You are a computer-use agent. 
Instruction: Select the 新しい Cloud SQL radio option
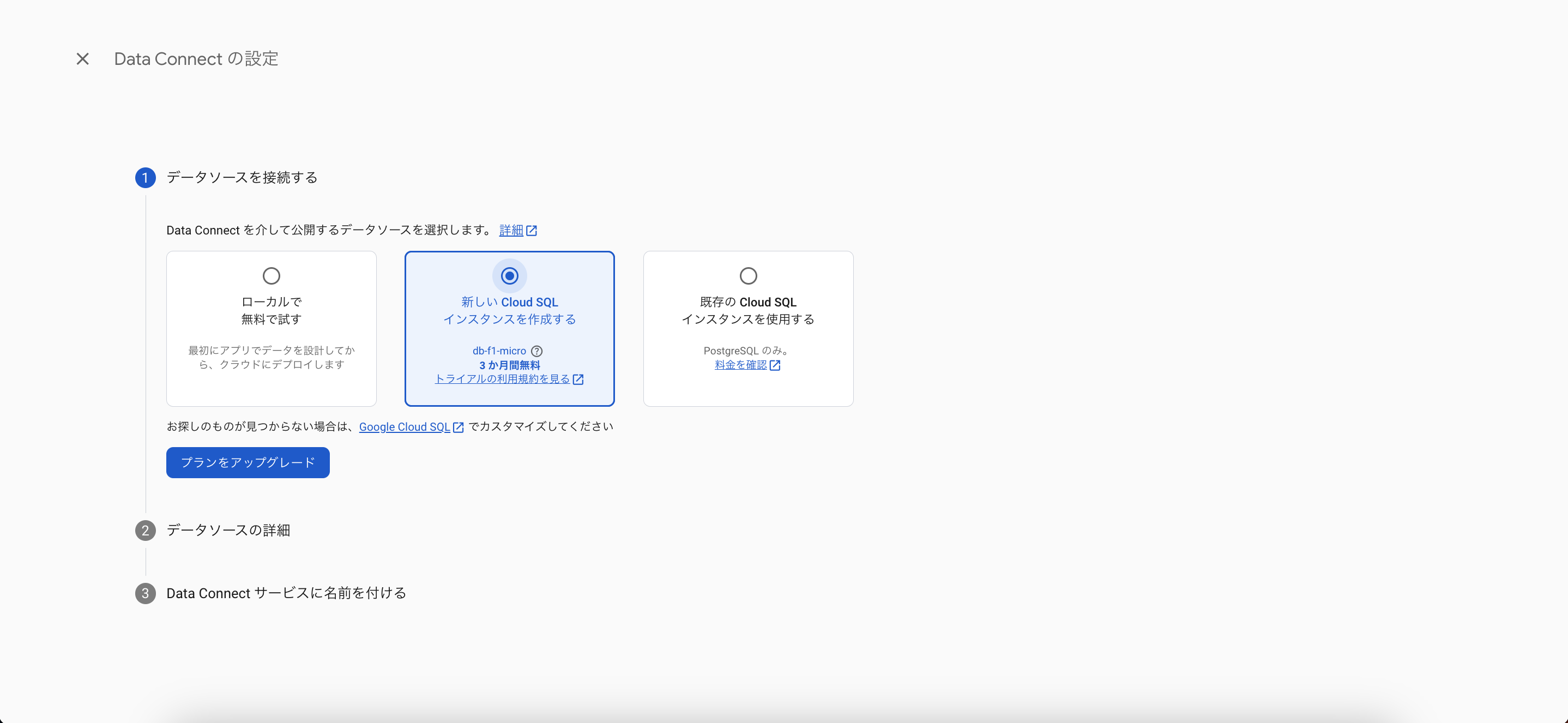pos(509,276)
